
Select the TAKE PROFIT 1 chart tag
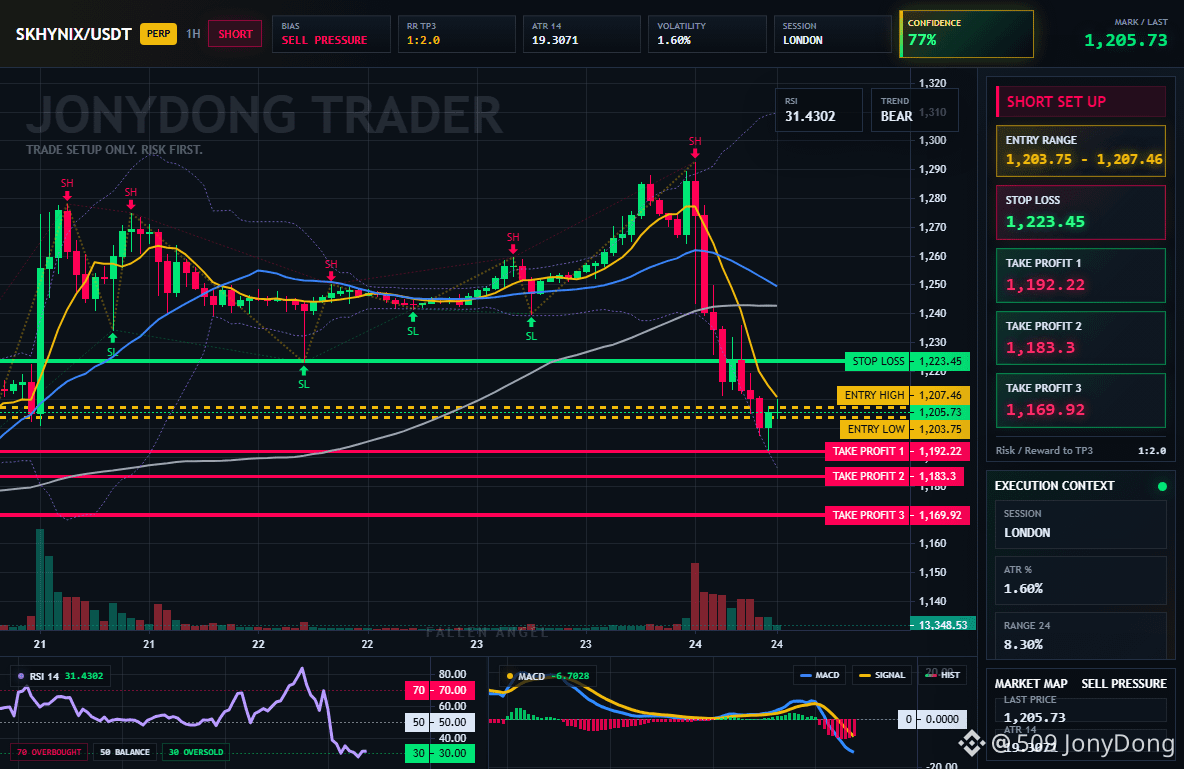(868, 451)
